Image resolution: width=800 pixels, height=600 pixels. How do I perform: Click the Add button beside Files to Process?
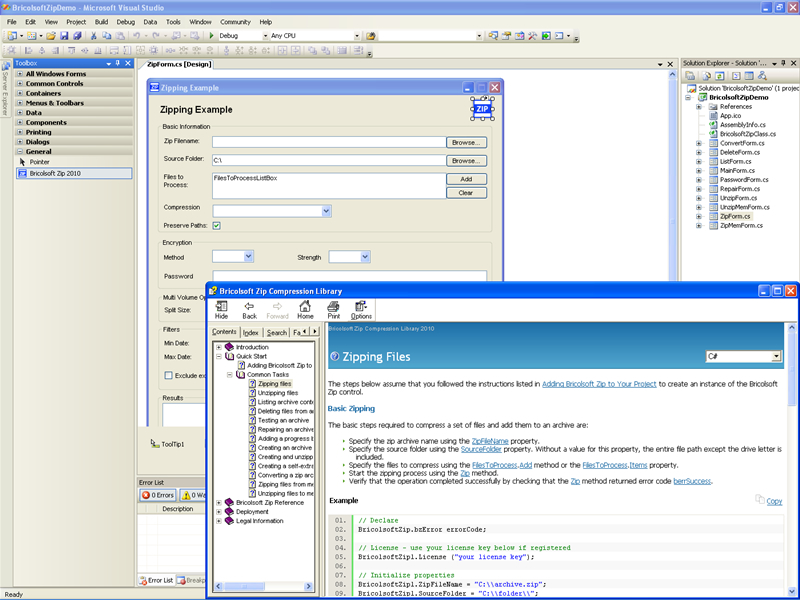(x=466, y=179)
